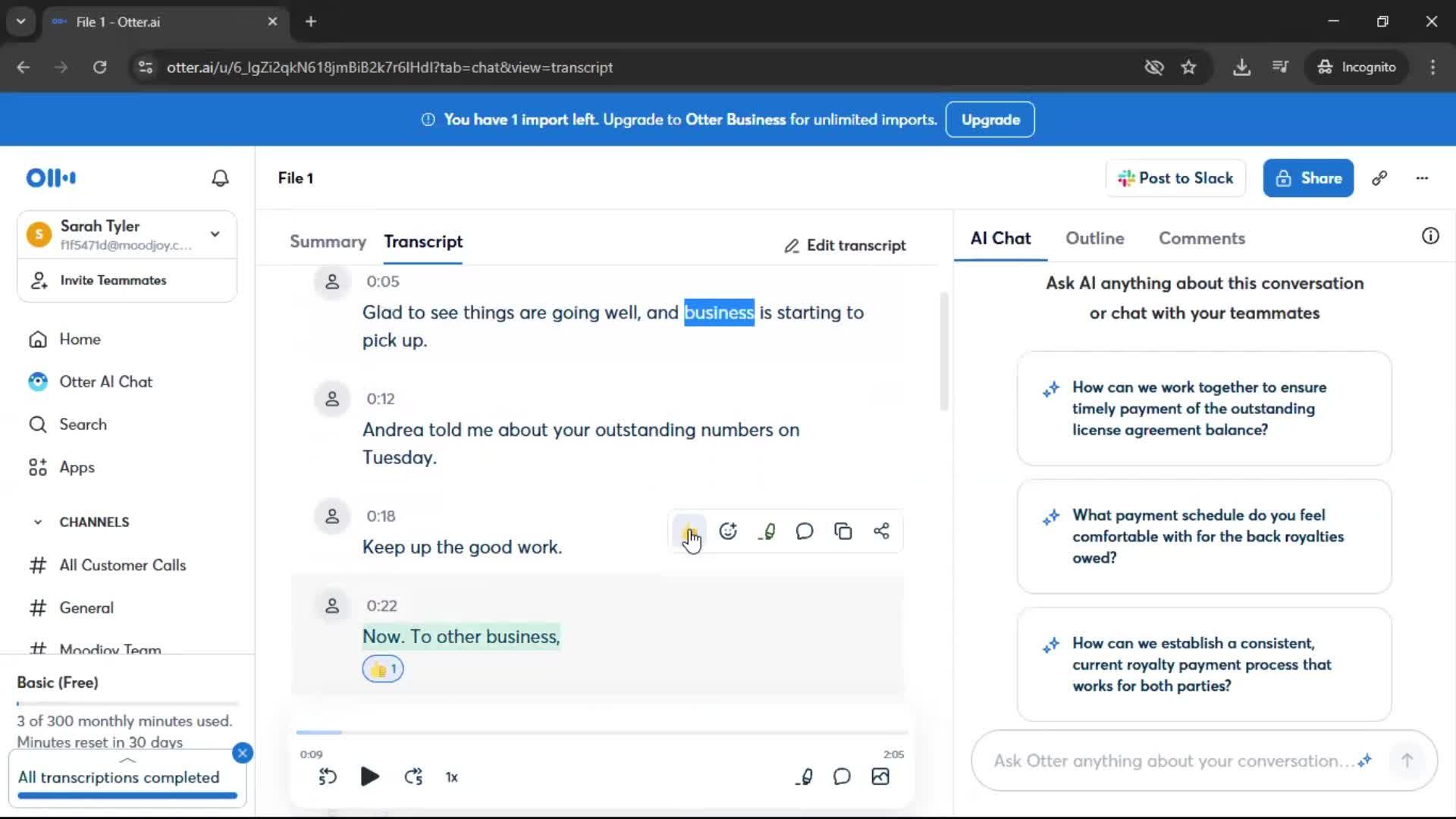Bookmark this page with the star icon
1456x819 pixels.
1188,67
